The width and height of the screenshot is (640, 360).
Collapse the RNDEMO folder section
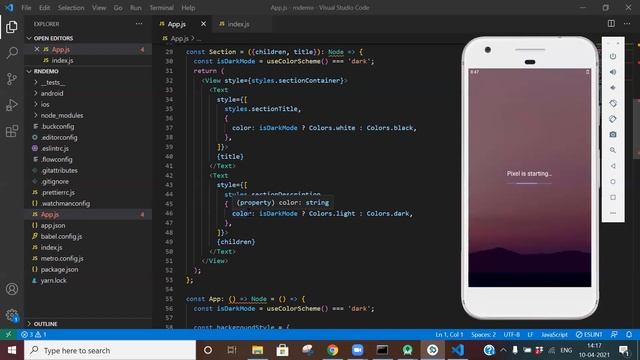click(29, 71)
